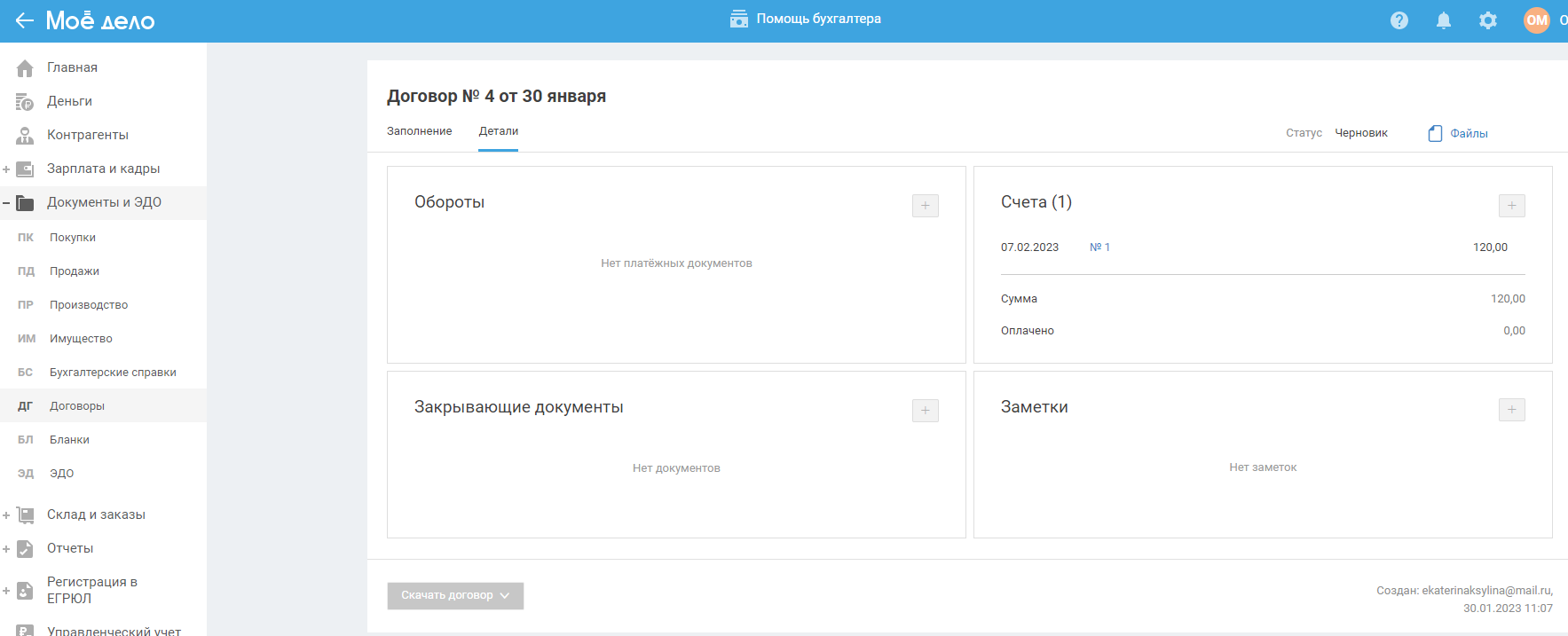Screen dimensions: 1568x636
Task: Click the creator email ekaterinaksylina@mail.ru
Action: click(x=1486, y=591)
